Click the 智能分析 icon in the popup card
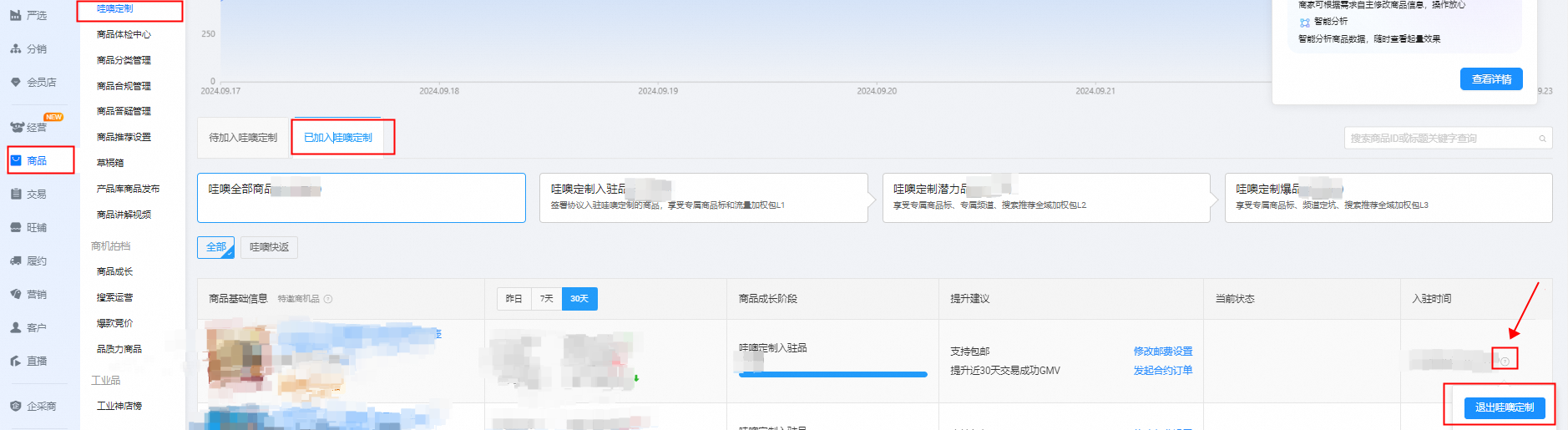This screenshot has width=1568, height=430. (1305, 23)
